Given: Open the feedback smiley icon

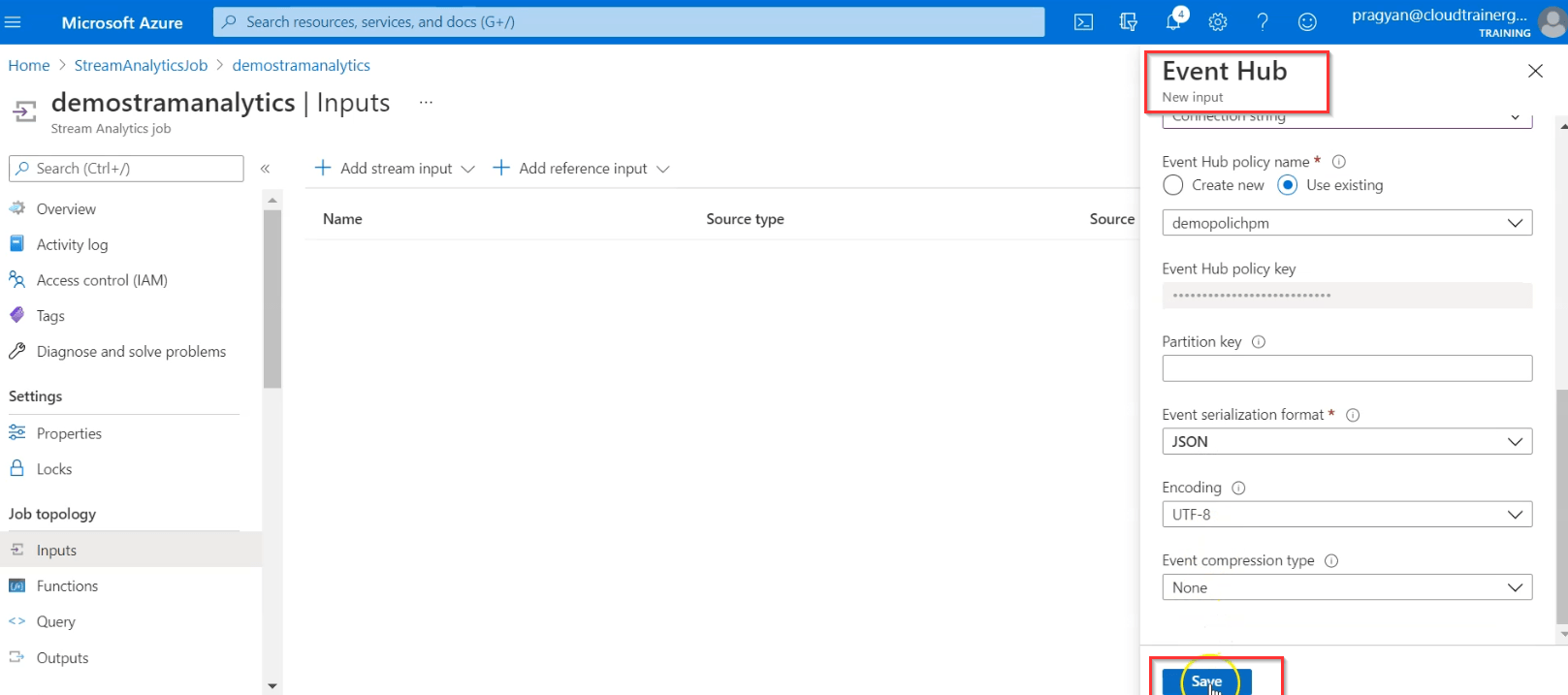Looking at the screenshot, I should [x=1307, y=22].
